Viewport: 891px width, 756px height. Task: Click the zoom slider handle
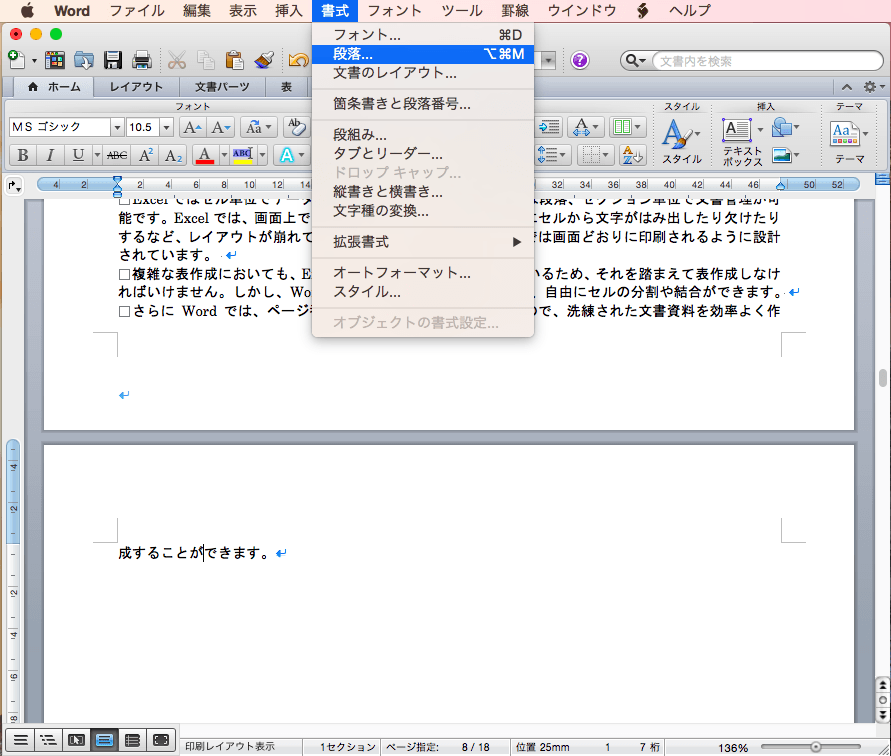click(815, 747)
